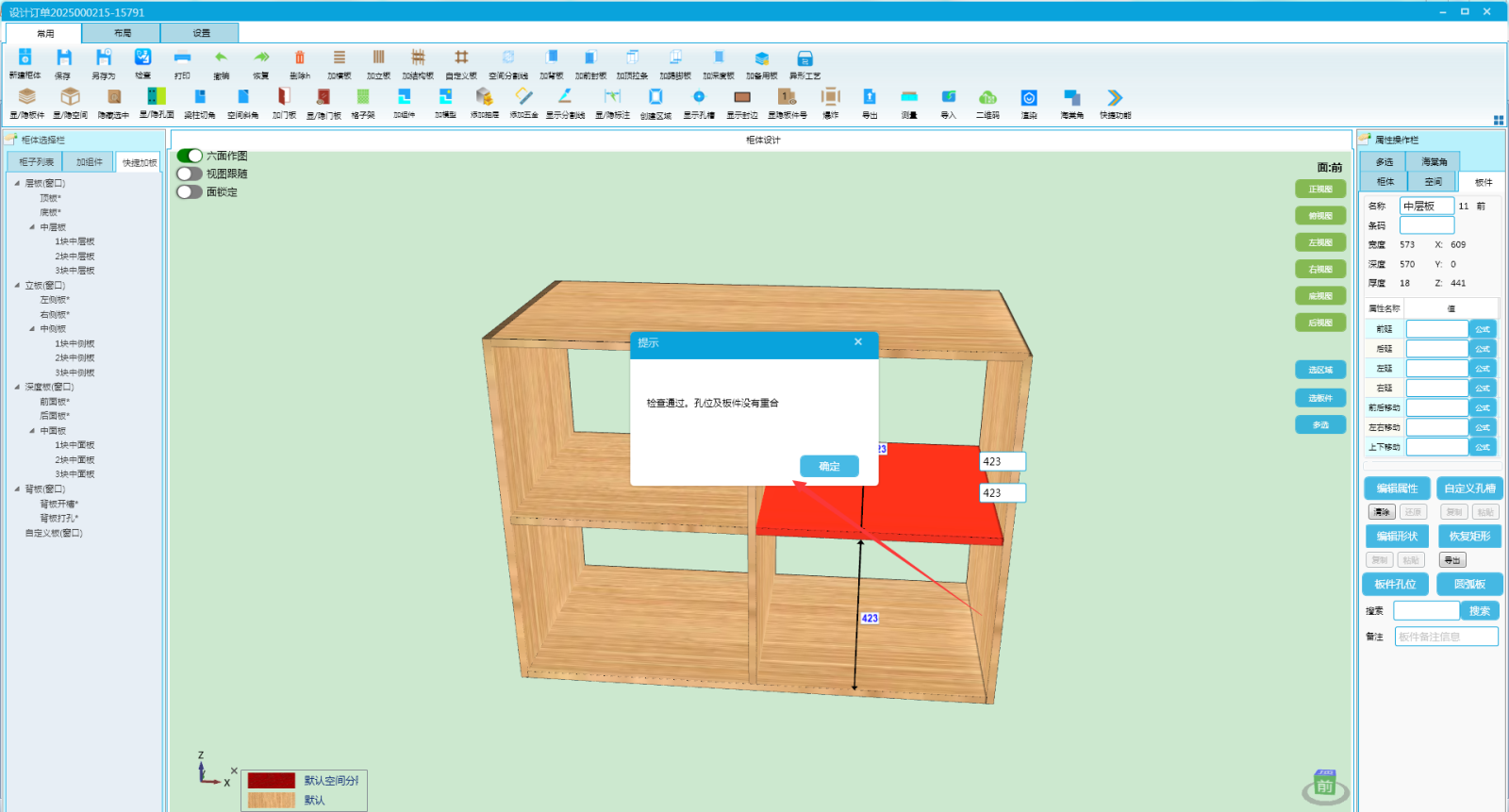Click the 爆炸 explode view icon
The image size is (1509, 812).
tap(831, 97)
